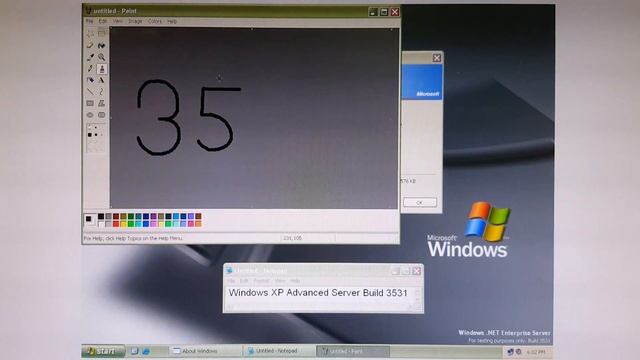This screenshot has height=360, width=640.
Task: Click the Notepad icon in its title bar
Action: [229, 270]
